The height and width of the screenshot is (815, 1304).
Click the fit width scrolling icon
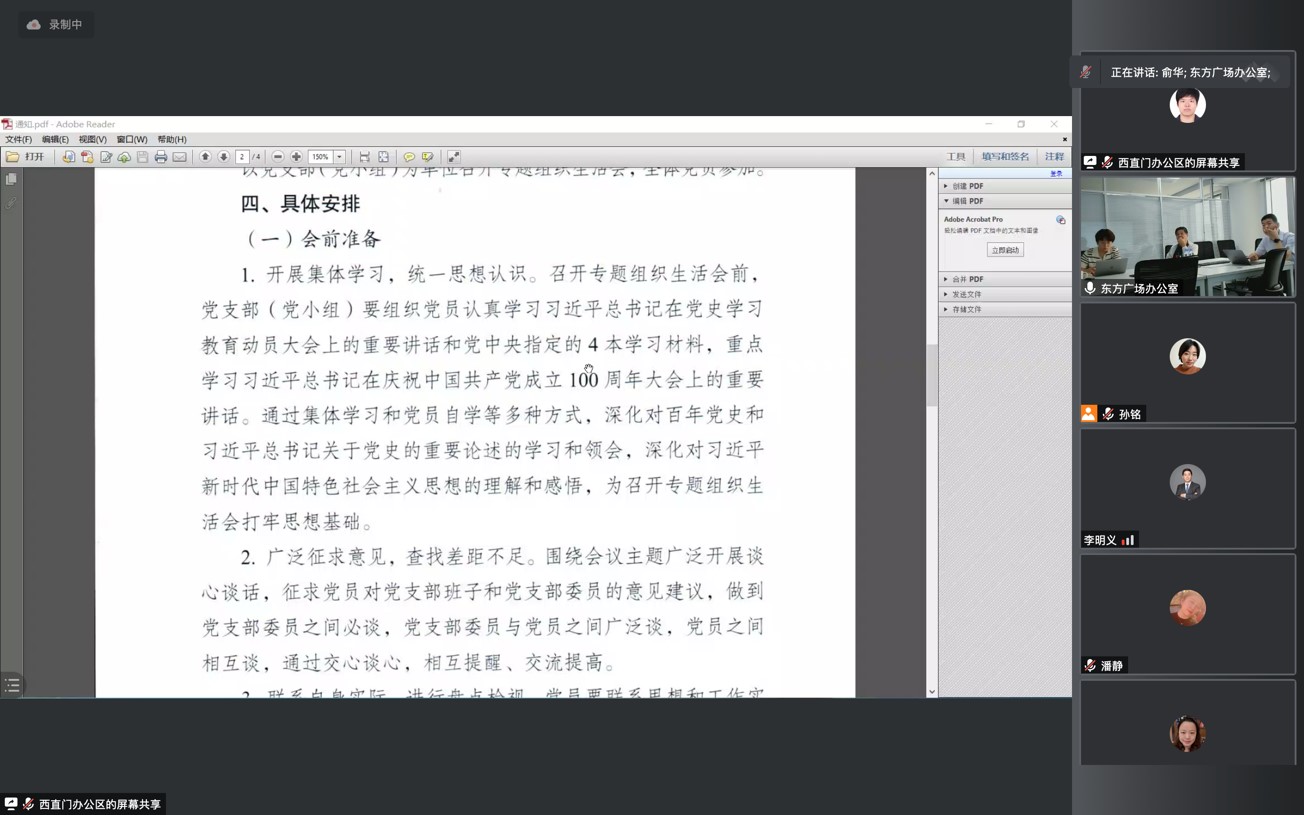coord(365,157)
